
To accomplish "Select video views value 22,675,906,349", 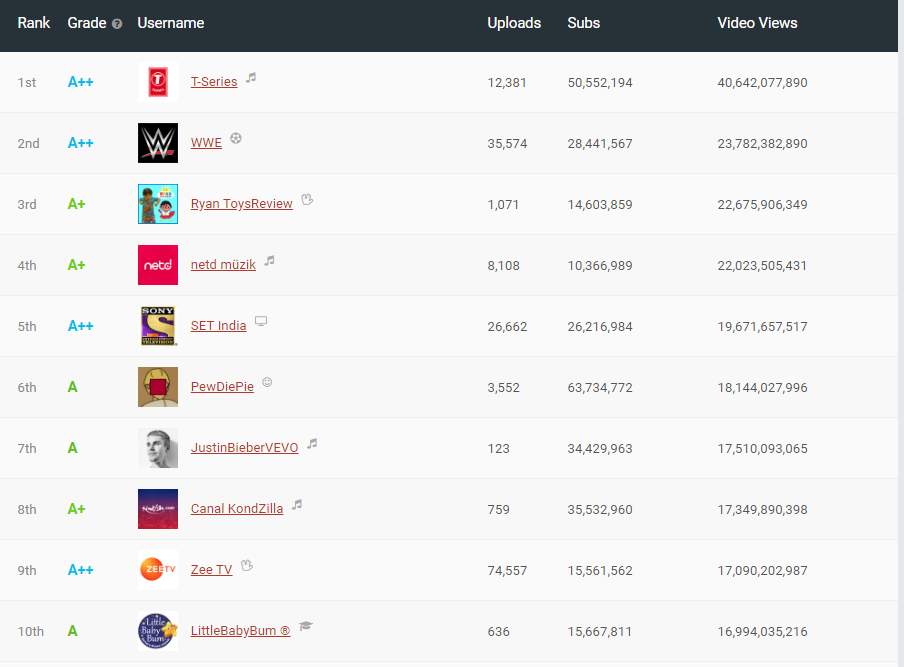I will (763, 205).
